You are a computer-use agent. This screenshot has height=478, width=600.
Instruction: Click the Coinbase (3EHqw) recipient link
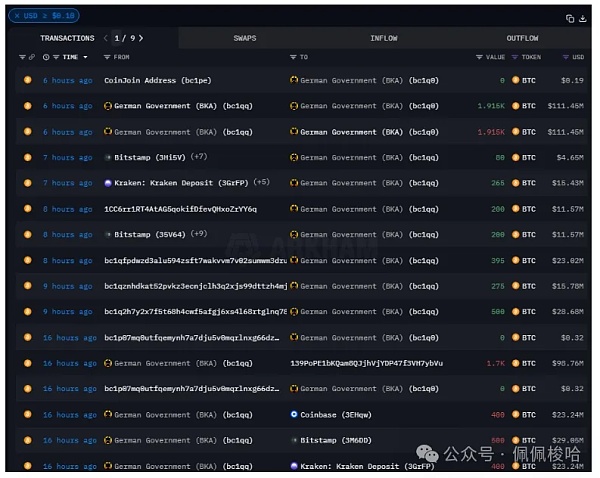337,414
